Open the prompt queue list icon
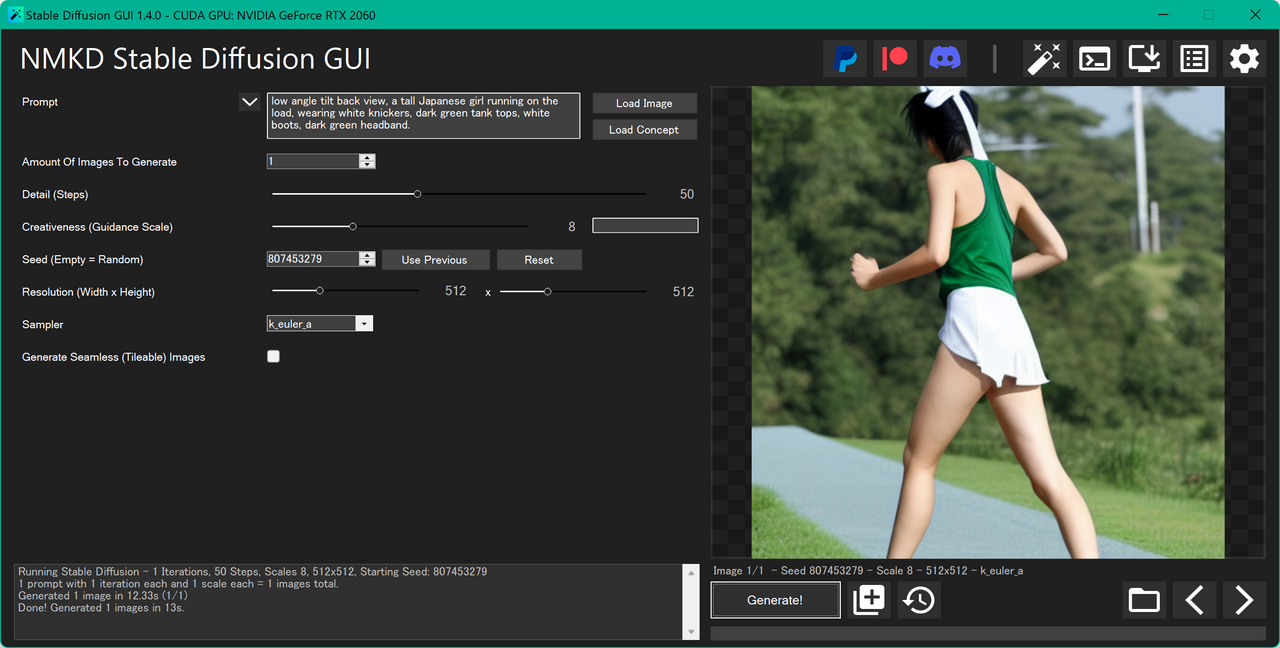The width and height of the screenshot is (1280, 648). 1194,58
